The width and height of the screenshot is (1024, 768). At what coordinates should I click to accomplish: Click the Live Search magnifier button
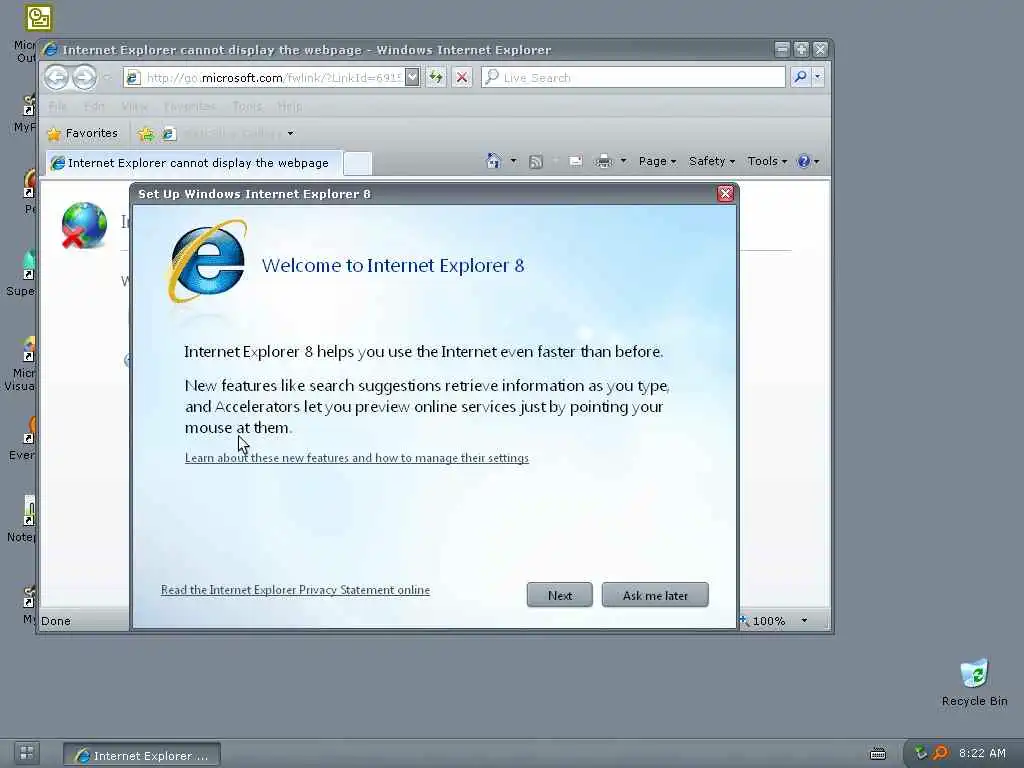800,77
